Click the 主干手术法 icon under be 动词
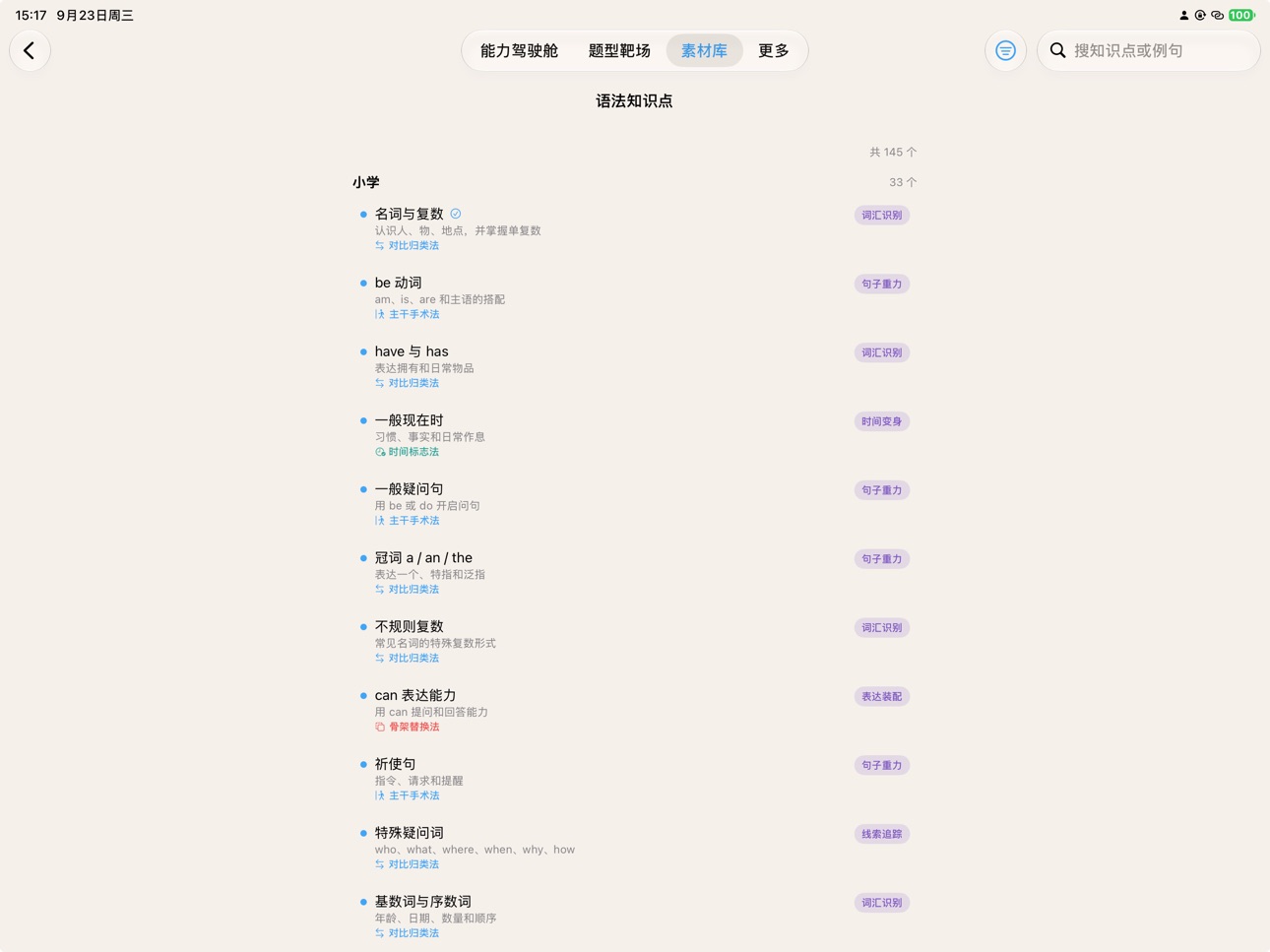Screen dimensions: 1270x952 tap(380, 314)
